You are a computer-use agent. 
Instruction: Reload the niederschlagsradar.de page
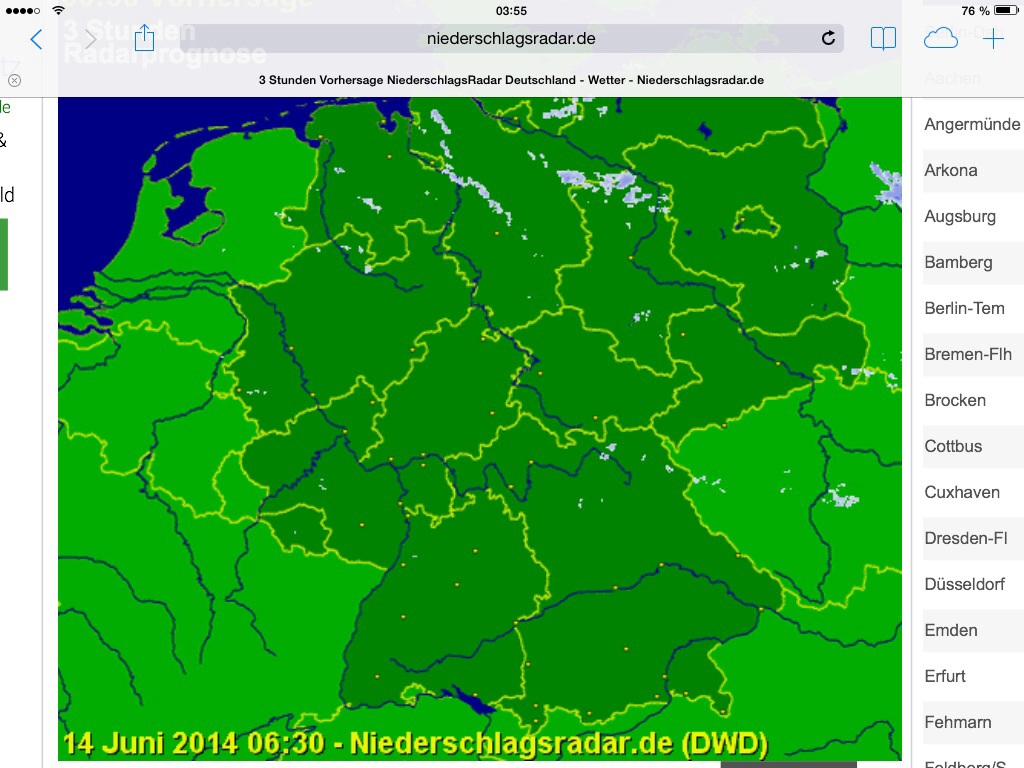pos(828,39)
